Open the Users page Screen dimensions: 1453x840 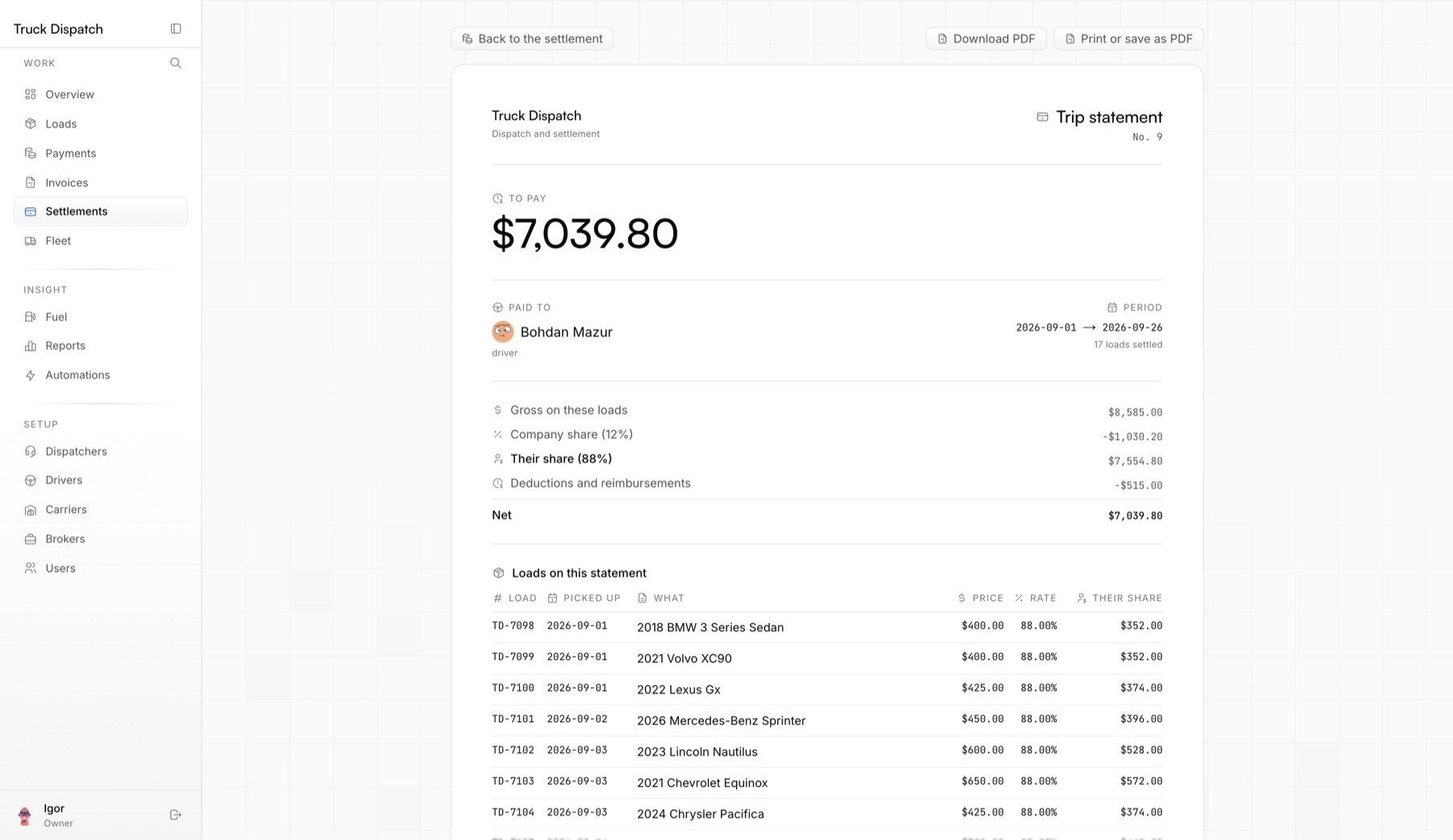(x=101, y=568)
